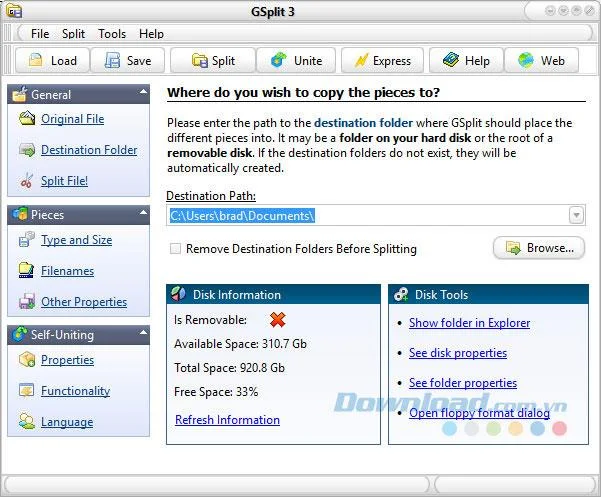Click the Free Space: 33% text
This screenshot has height=497, width=601.
click(216, 392)
